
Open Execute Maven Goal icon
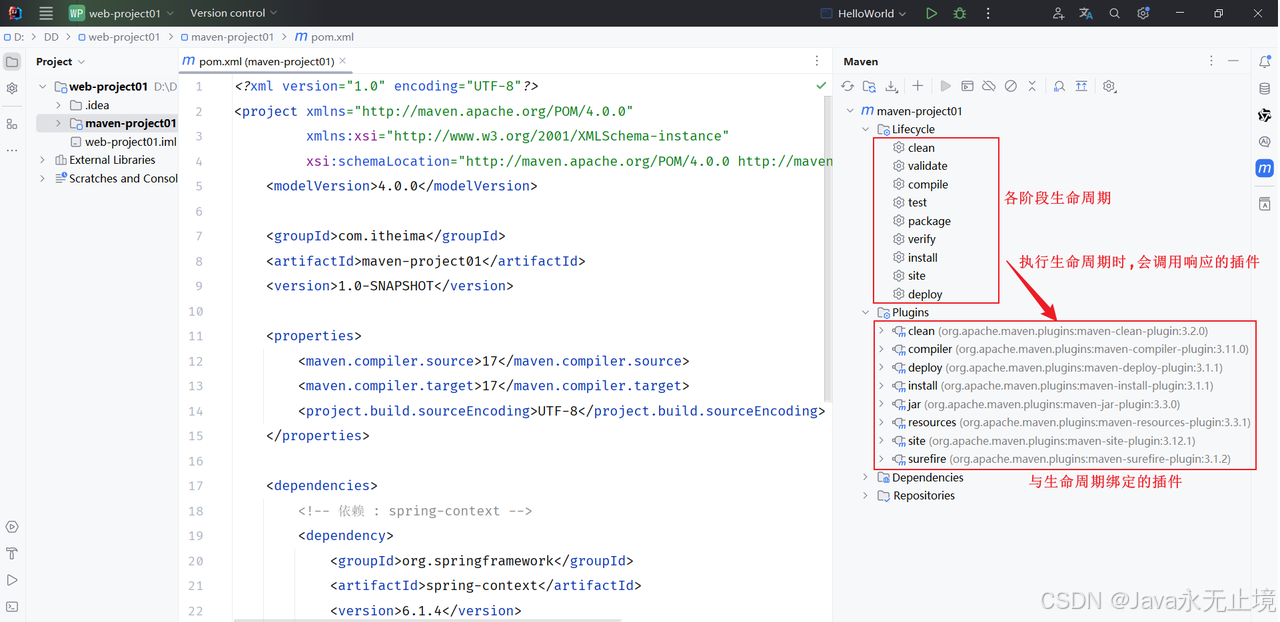point(967,87)
